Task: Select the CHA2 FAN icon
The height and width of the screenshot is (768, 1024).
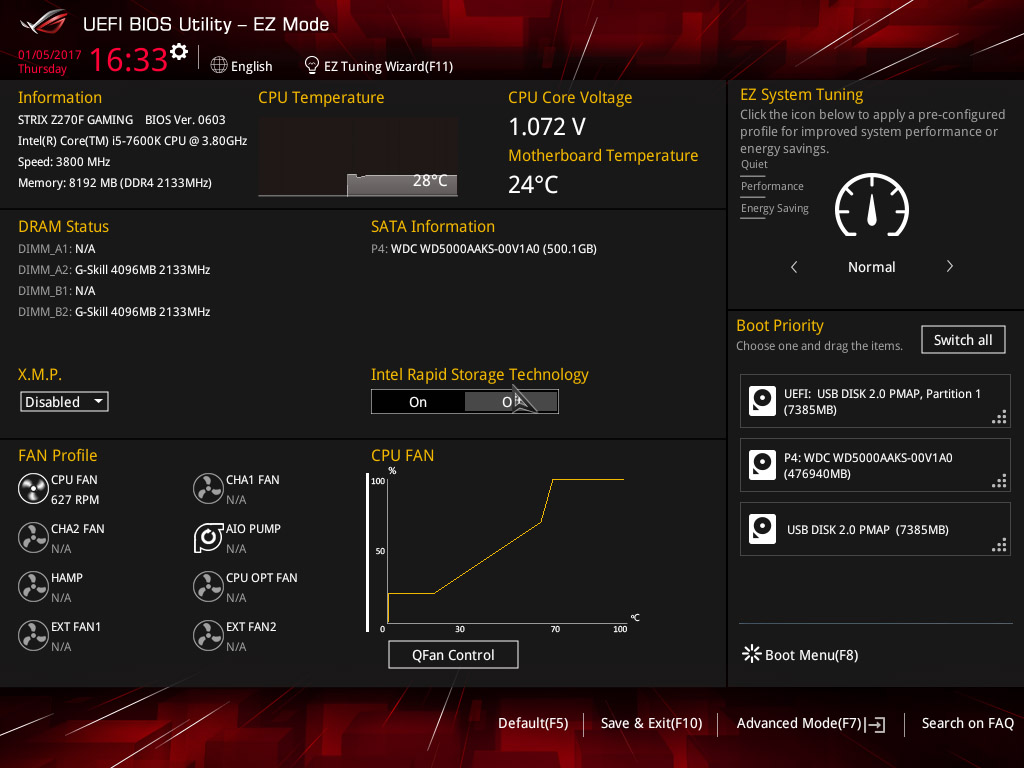Action: point(33,538)
